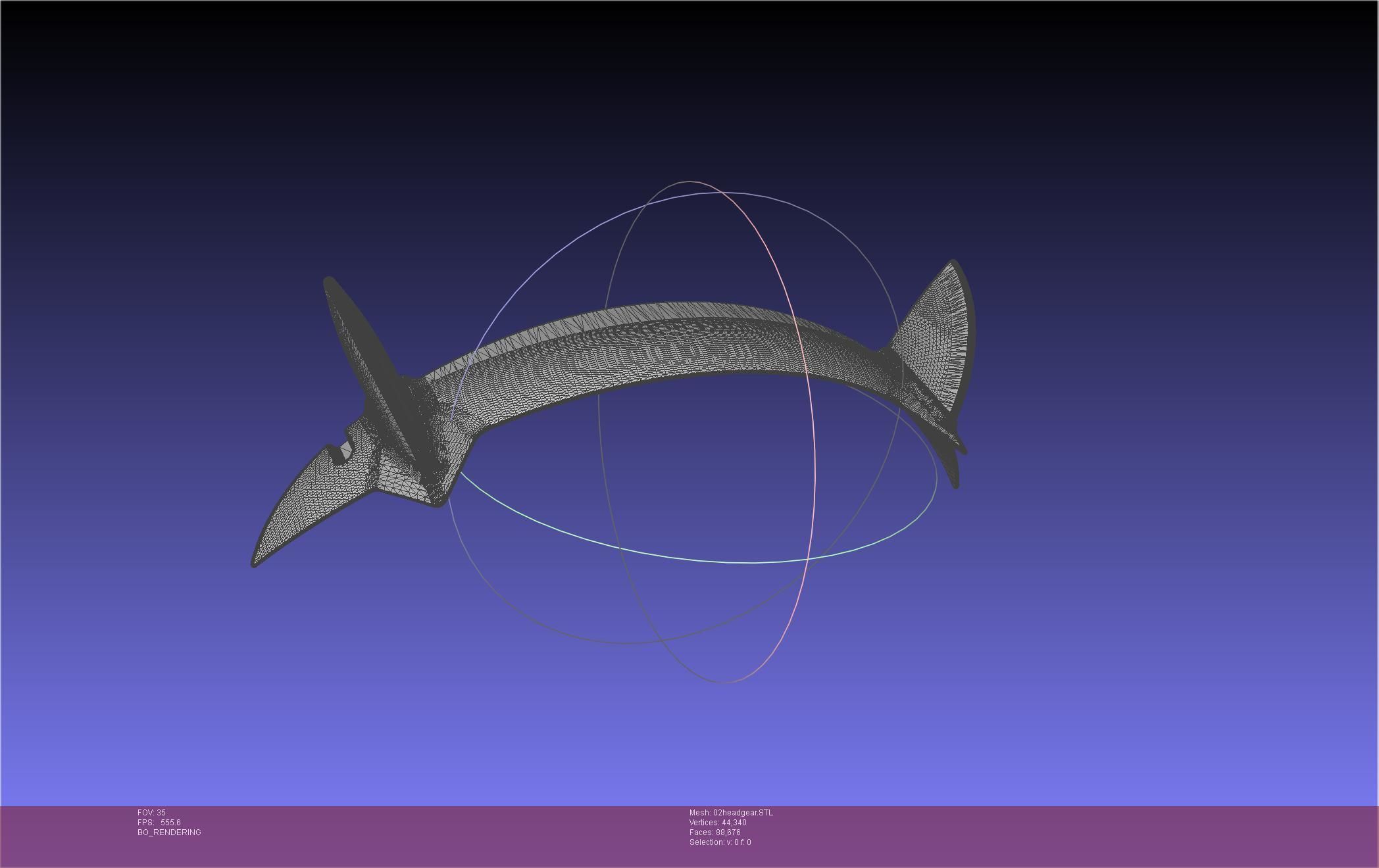
Task: Click the Vertices: 44,340 readout
Action: 718,823
